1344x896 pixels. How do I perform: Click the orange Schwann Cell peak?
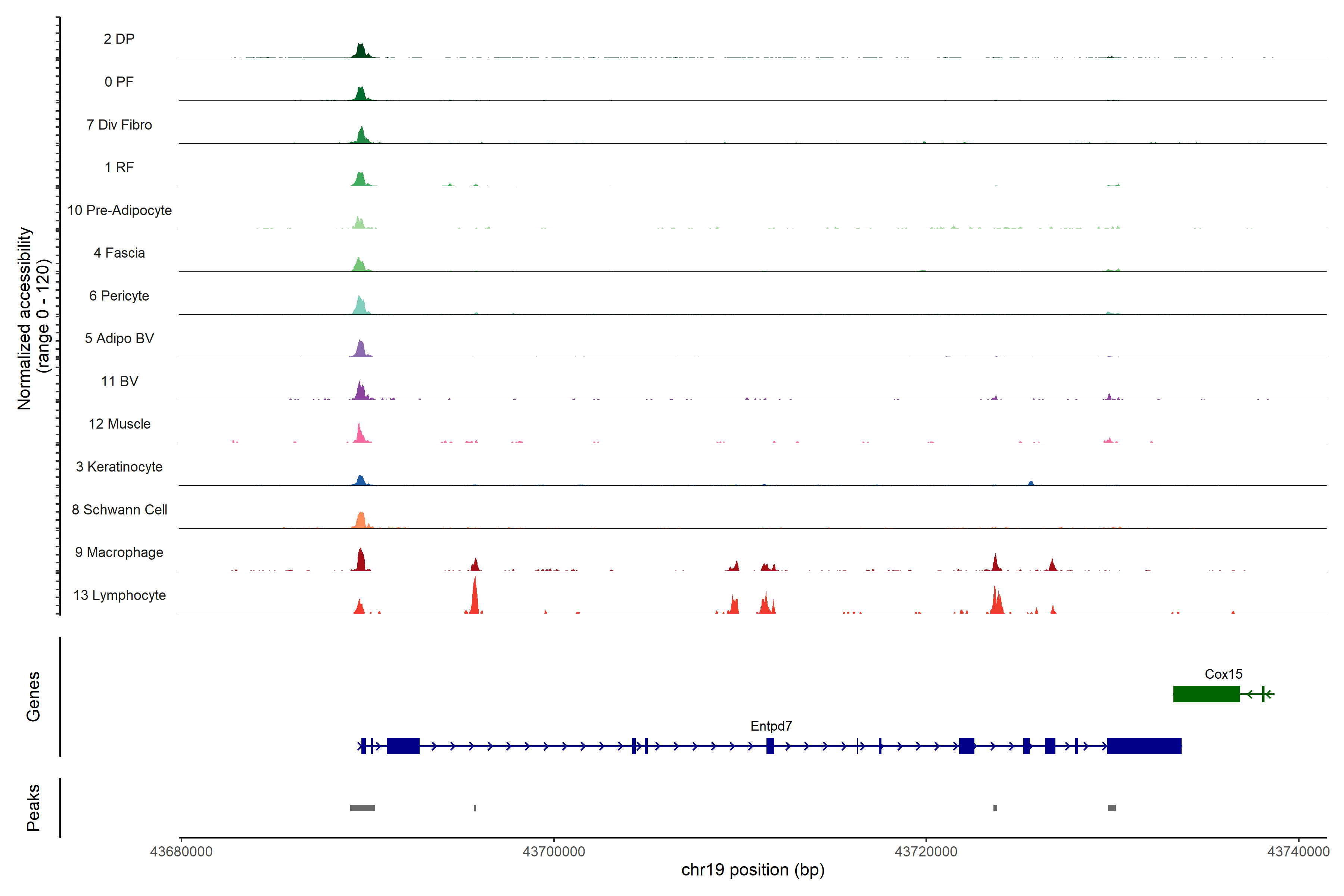(x=361, y=520)
